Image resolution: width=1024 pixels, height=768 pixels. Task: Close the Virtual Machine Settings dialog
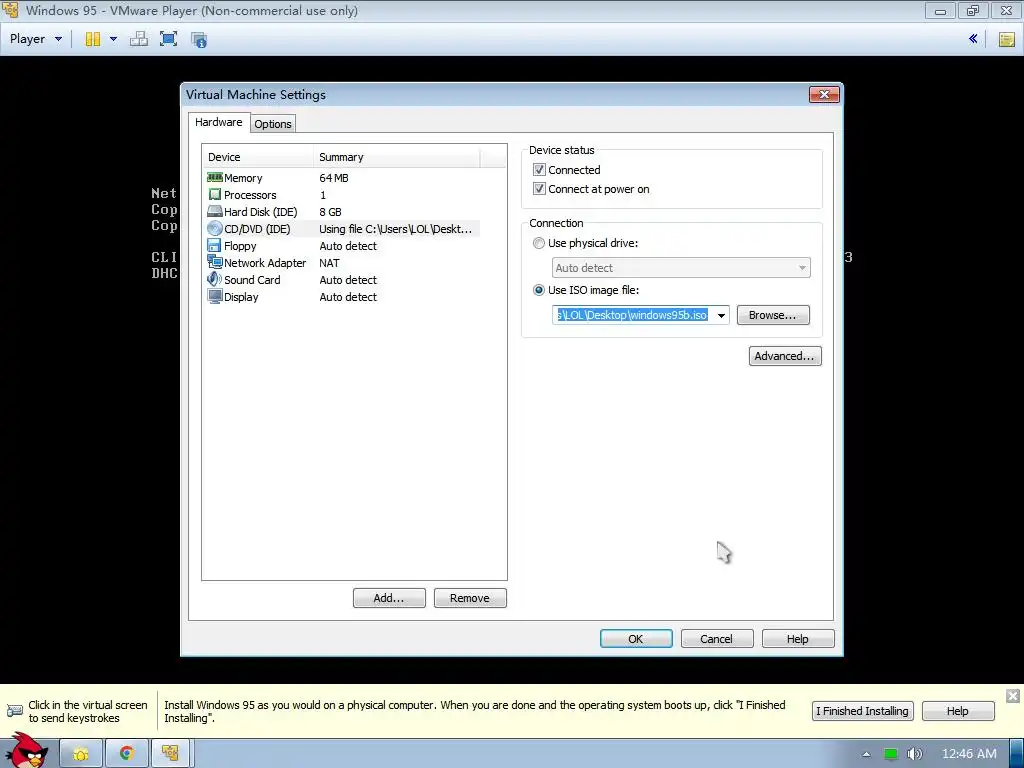click(824, 95)
